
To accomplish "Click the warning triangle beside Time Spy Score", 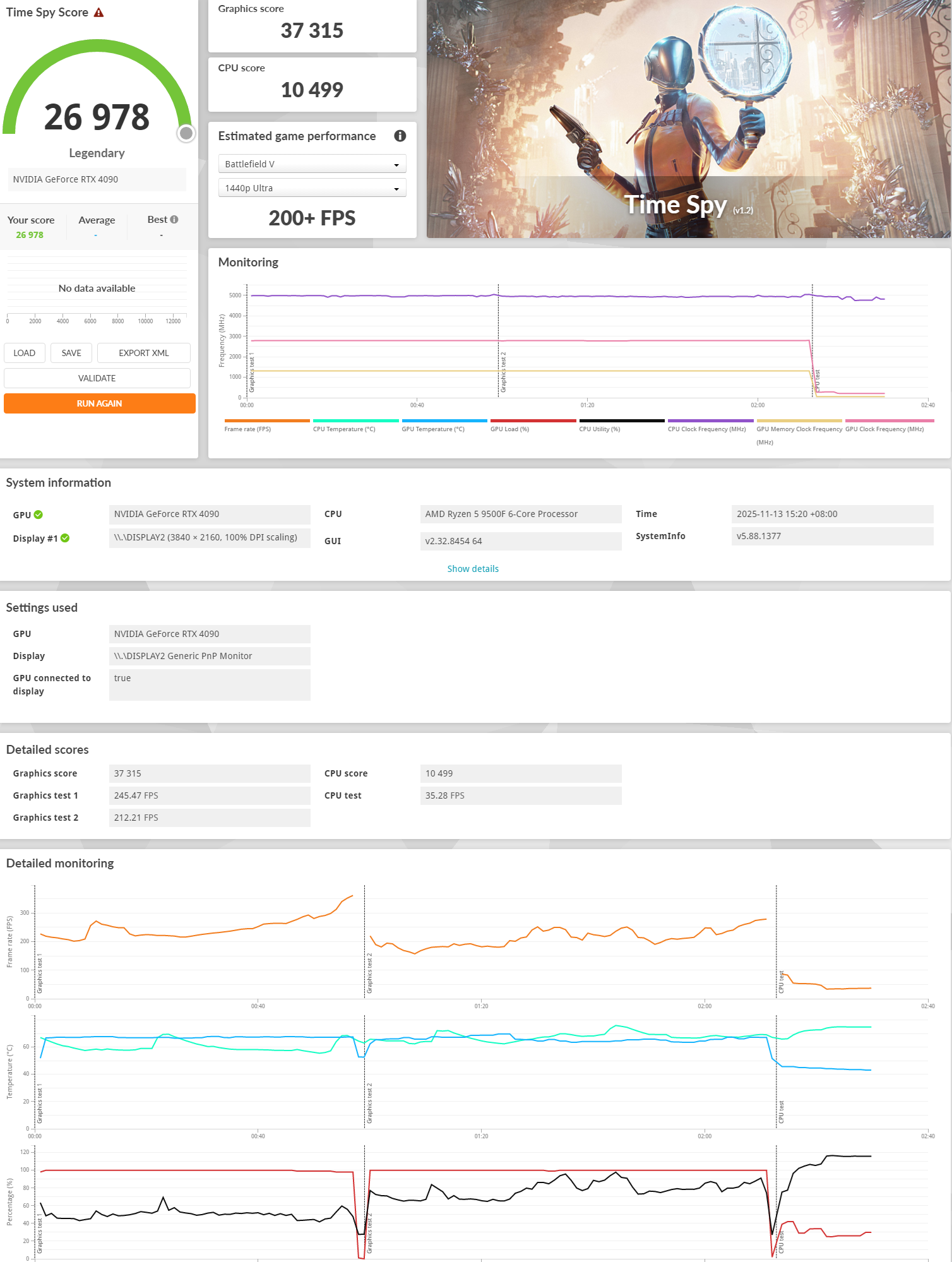I will (98, 13).
